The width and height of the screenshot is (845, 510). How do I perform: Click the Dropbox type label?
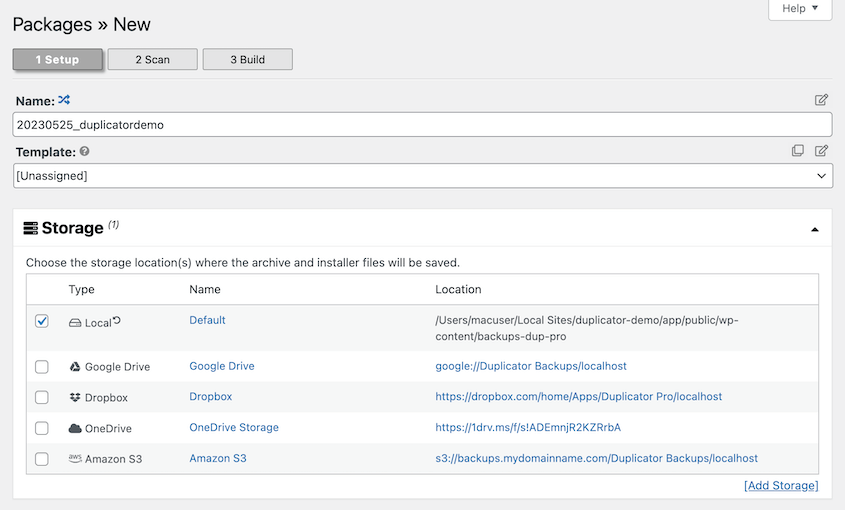pos(106,398)
